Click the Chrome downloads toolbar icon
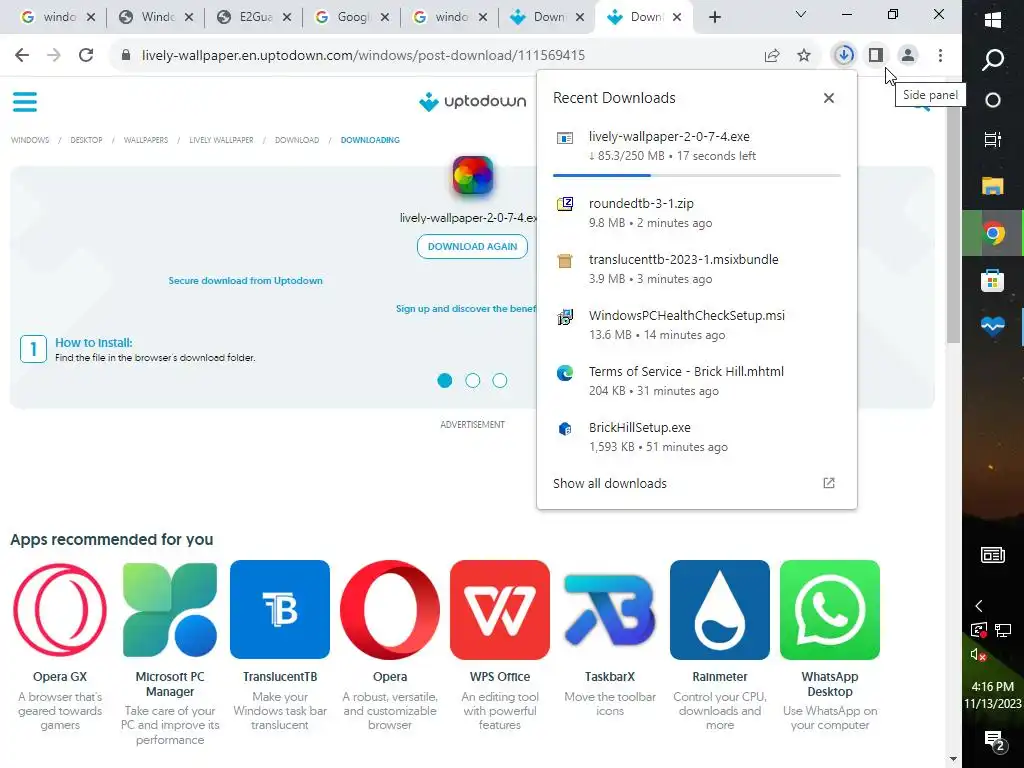Image resolution: width=1024 pixels, height=768 pixels. pyautogui.click(x=844, y=55)
